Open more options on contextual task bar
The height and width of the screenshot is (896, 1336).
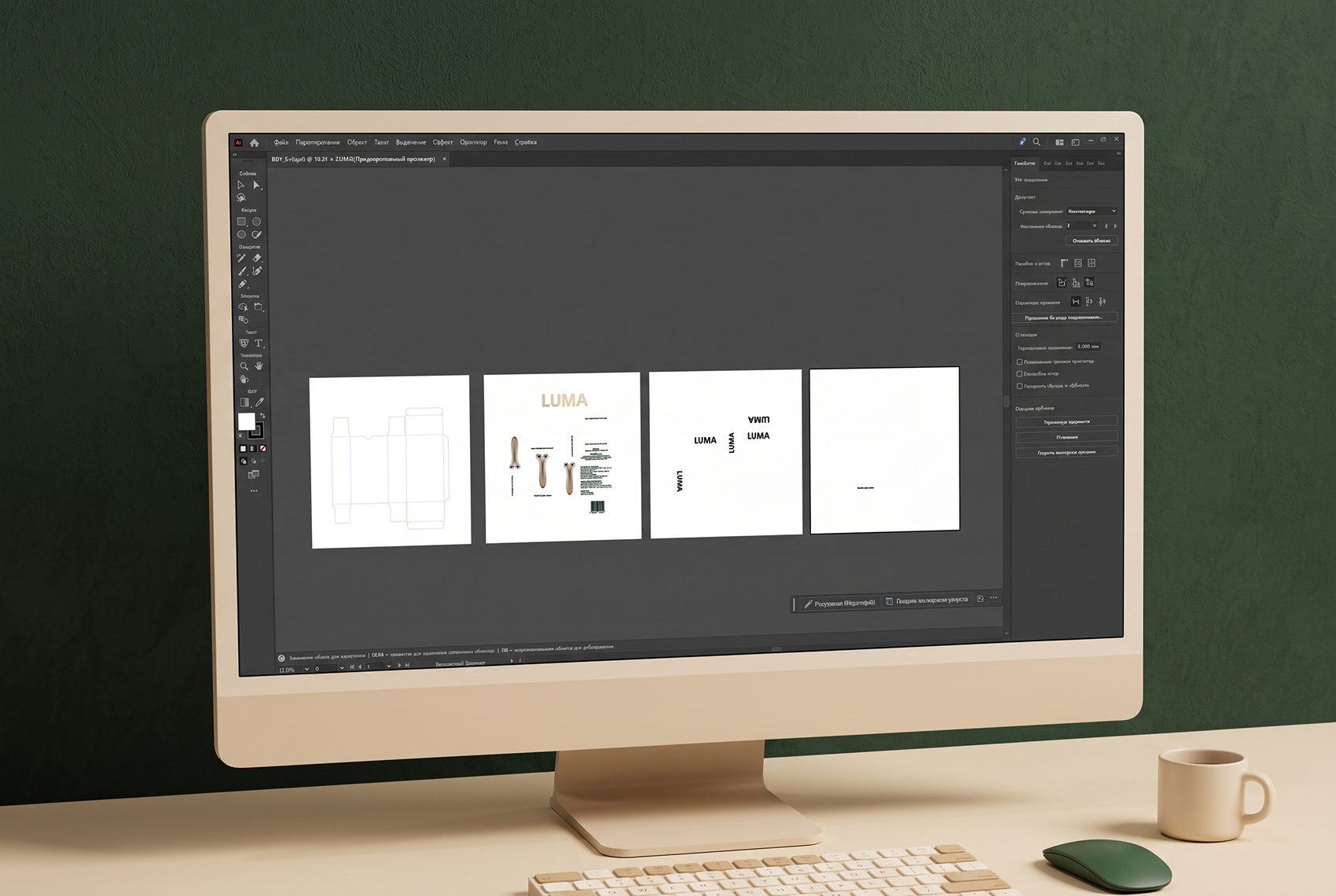(993, 597)
